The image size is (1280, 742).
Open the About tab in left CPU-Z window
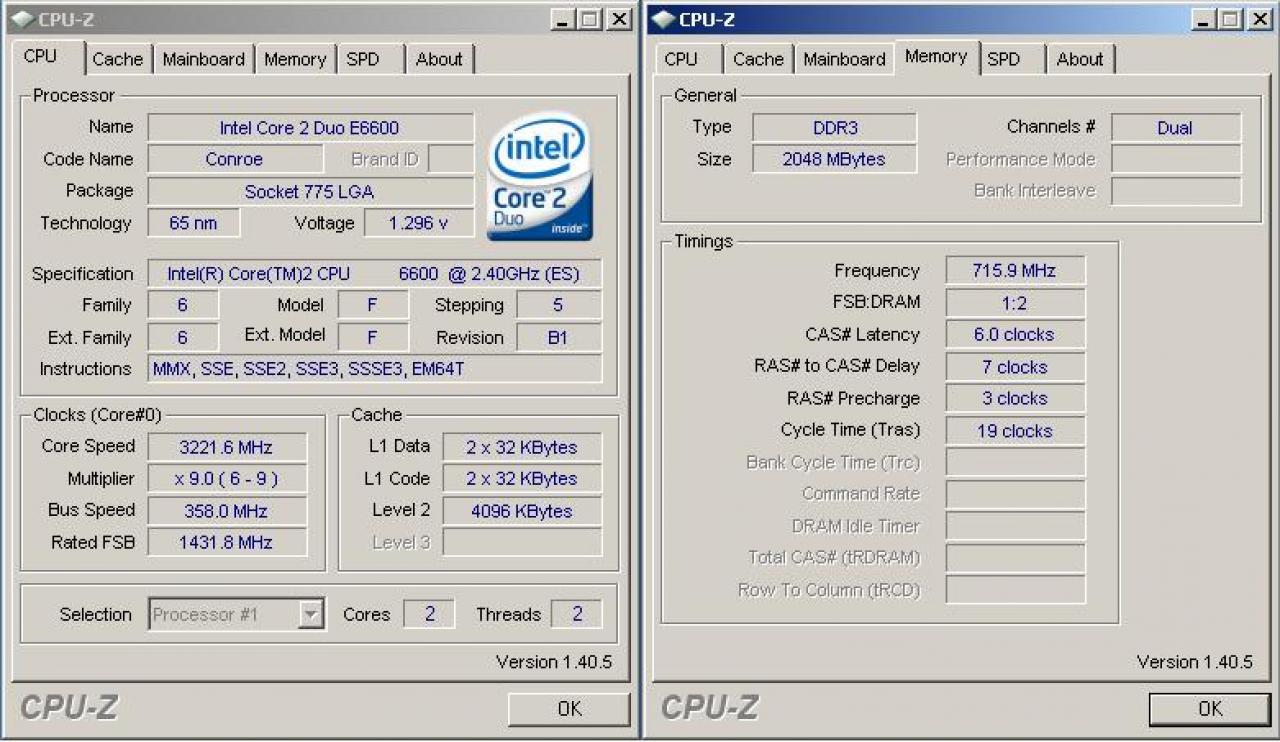(439, 59)
